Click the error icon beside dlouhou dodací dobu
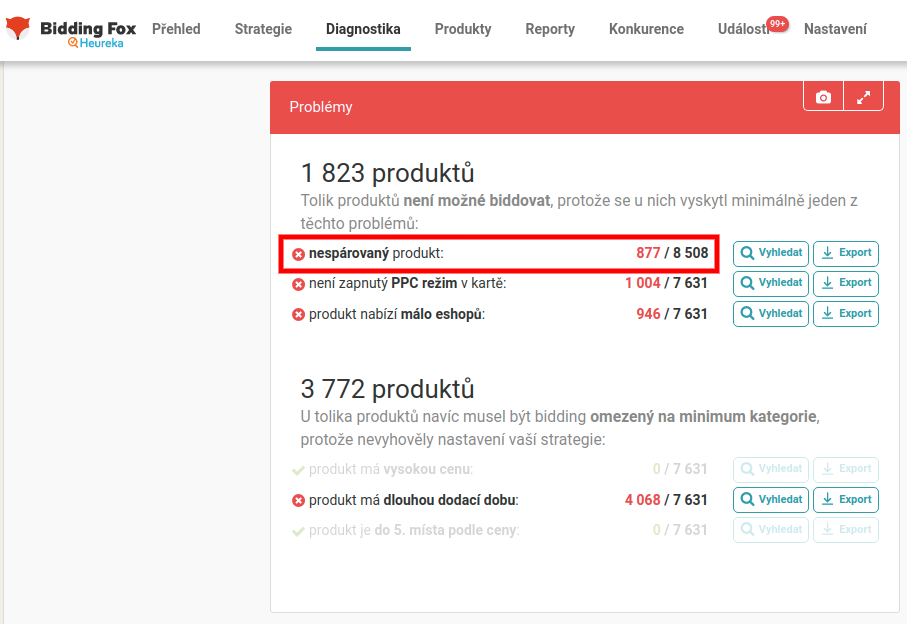 coord(298,501)
